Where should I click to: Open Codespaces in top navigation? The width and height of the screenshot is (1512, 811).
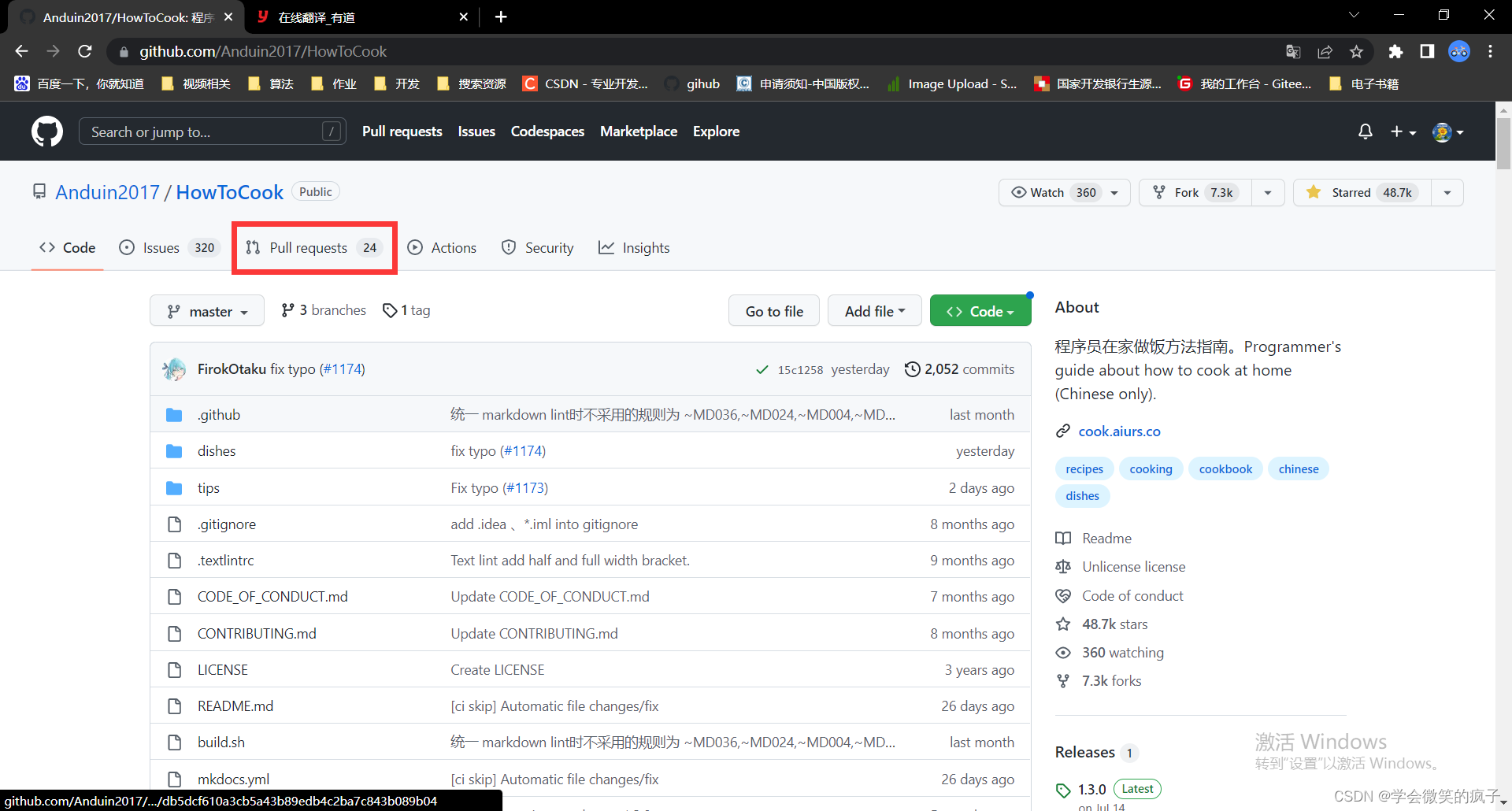click(547, 131)
